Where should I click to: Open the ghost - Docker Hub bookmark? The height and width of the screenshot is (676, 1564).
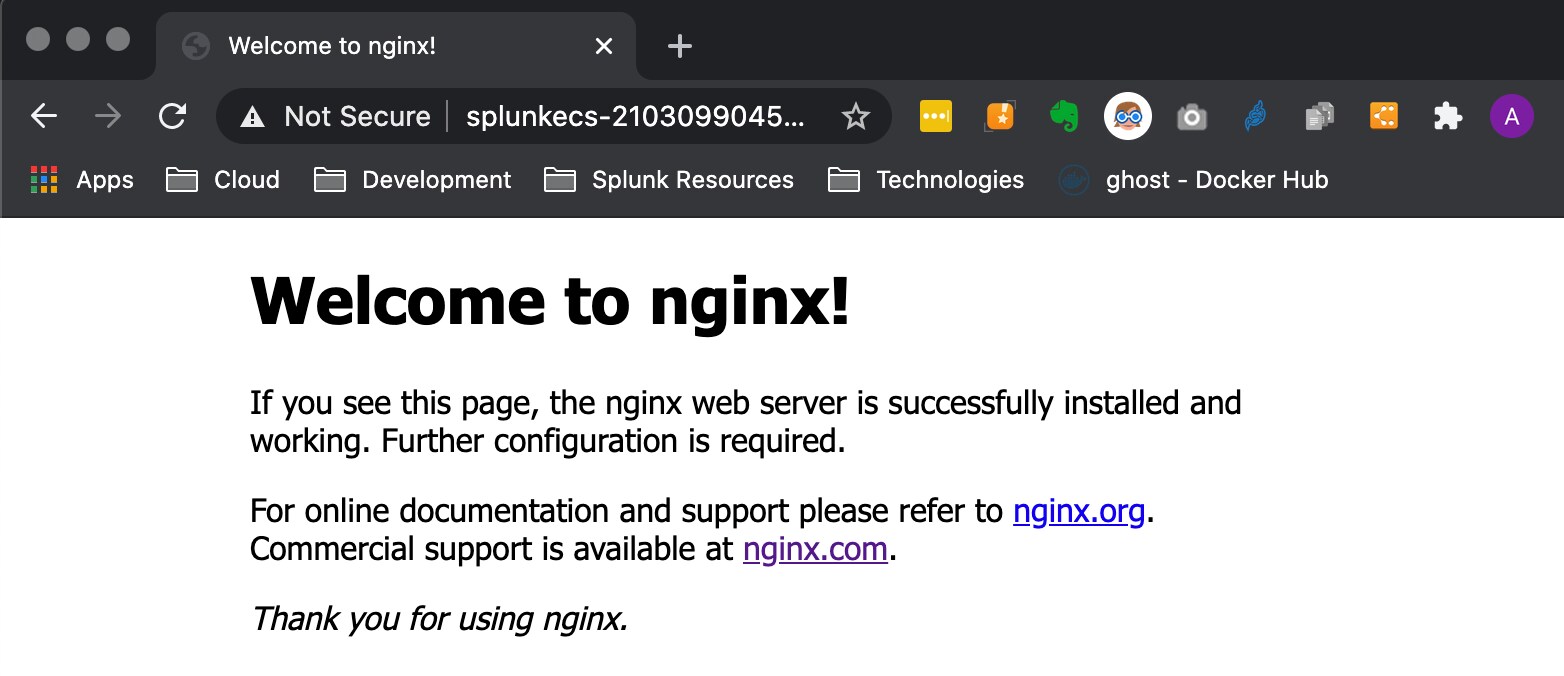point(1195,180)
